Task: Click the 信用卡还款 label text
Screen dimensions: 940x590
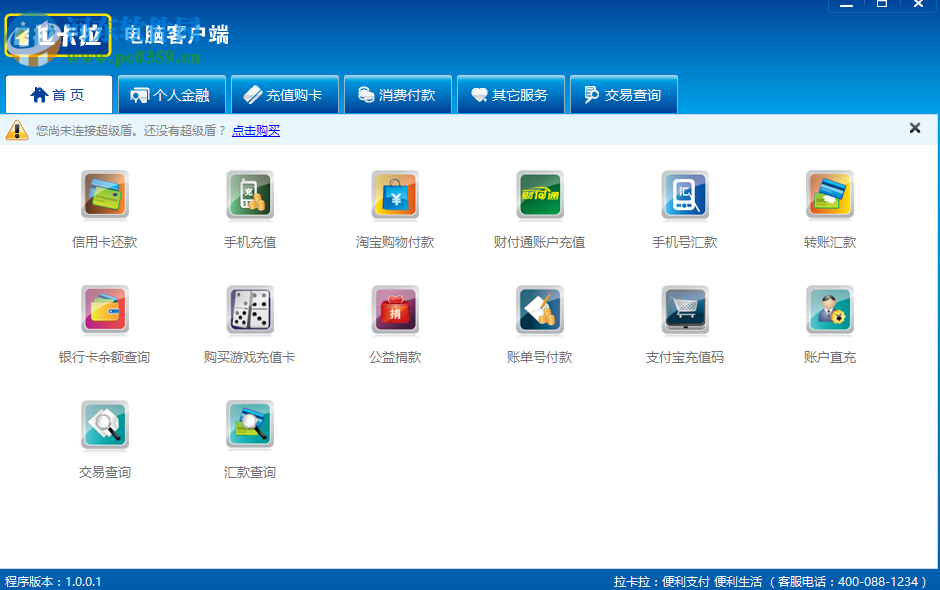Action: click(x=105, y=242)
